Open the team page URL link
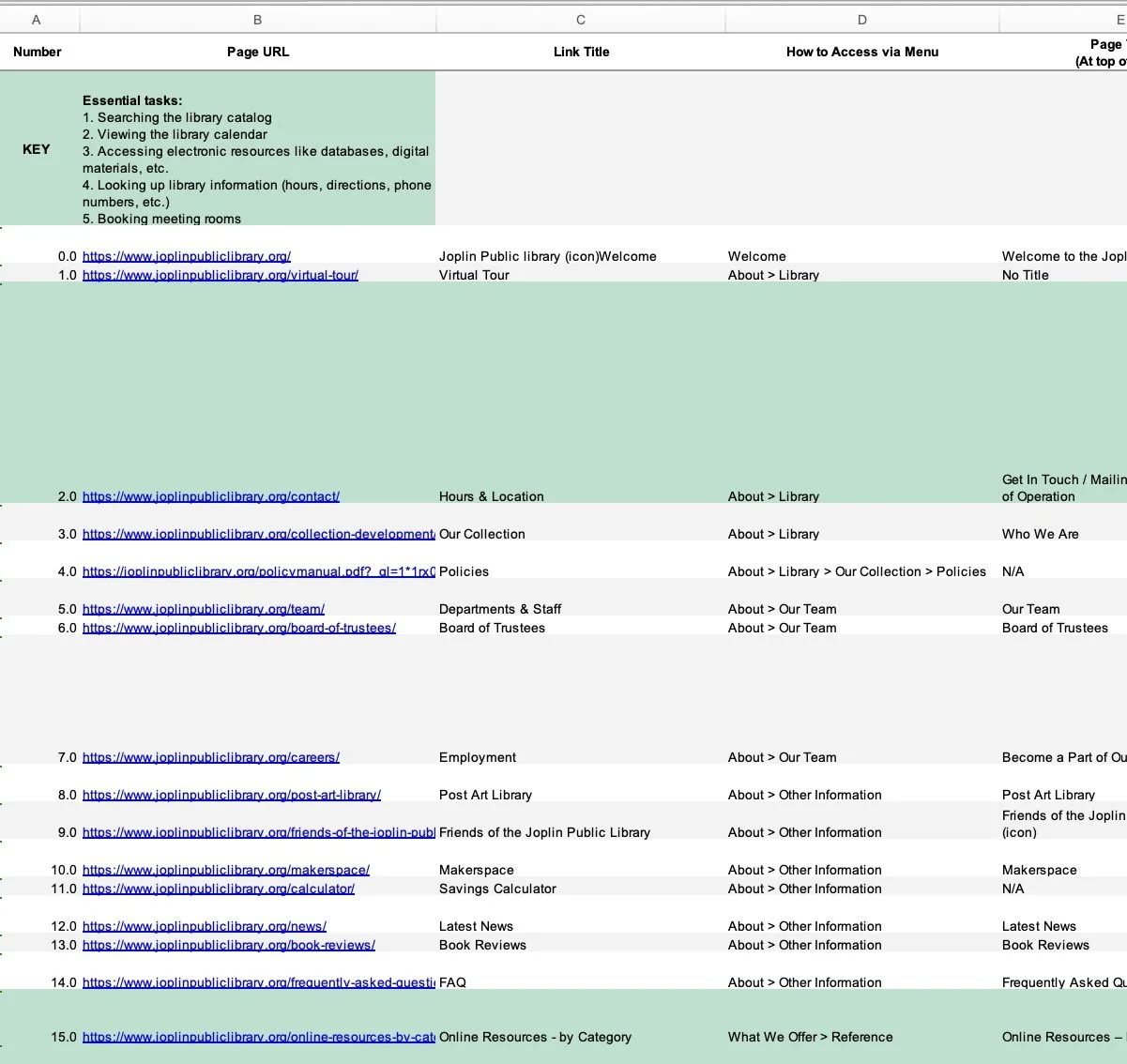 tap(204, 609)
